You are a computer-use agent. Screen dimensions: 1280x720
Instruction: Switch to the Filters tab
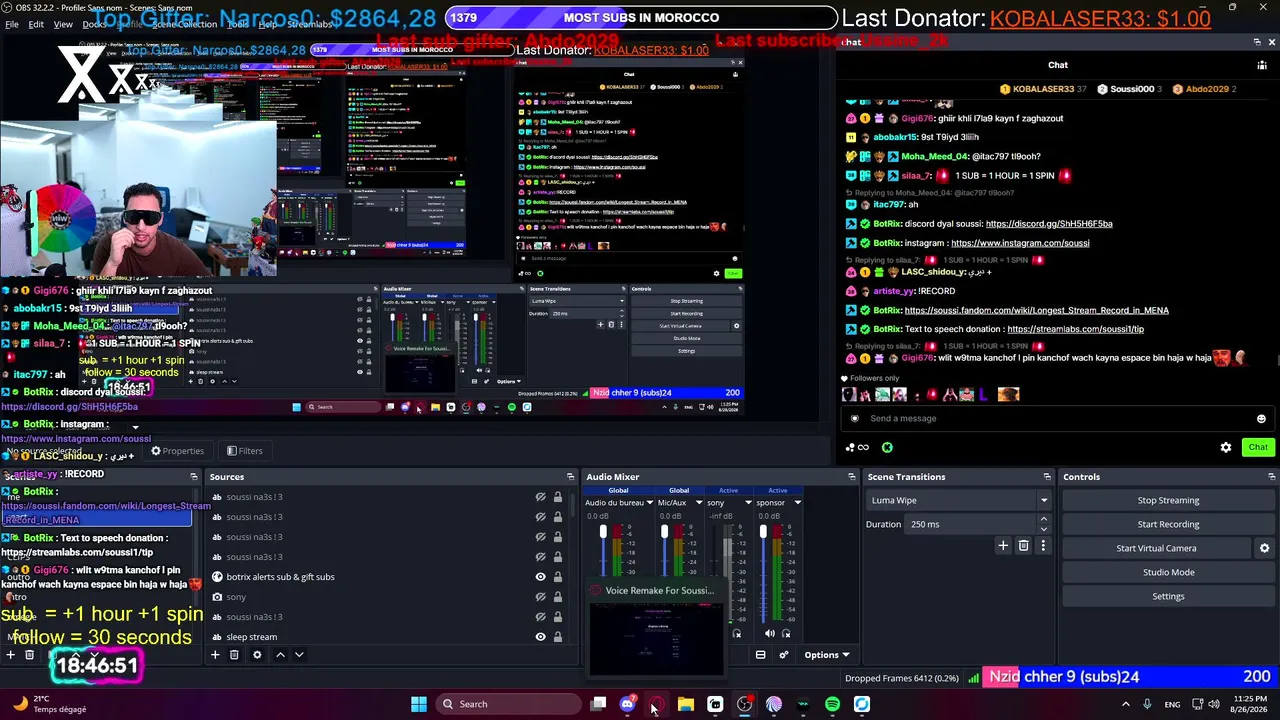[x=244, y=451]
